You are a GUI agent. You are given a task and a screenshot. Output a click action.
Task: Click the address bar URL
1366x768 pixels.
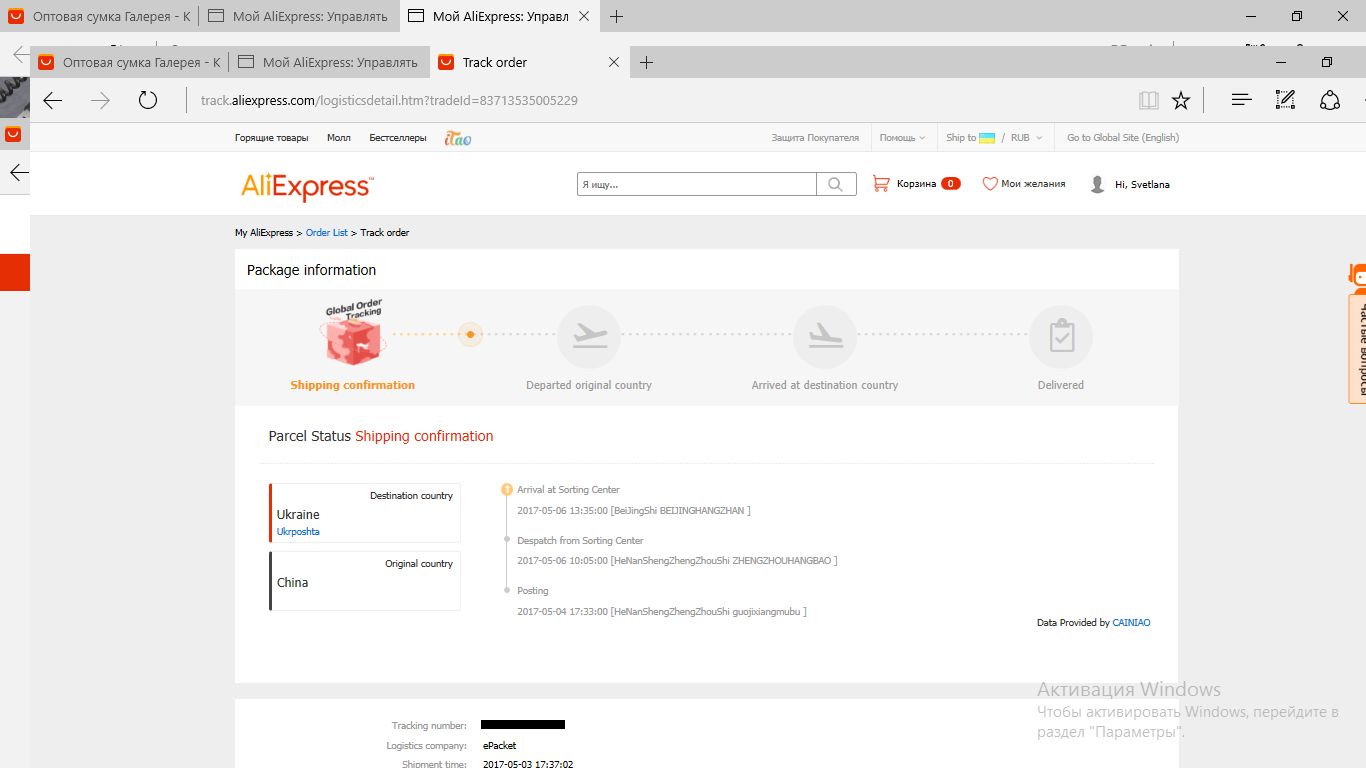click(x=389, y=101)
